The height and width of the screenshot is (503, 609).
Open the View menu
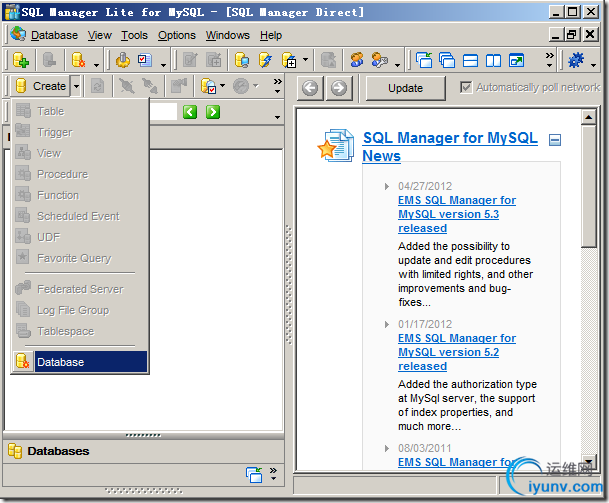pos(99,35)
